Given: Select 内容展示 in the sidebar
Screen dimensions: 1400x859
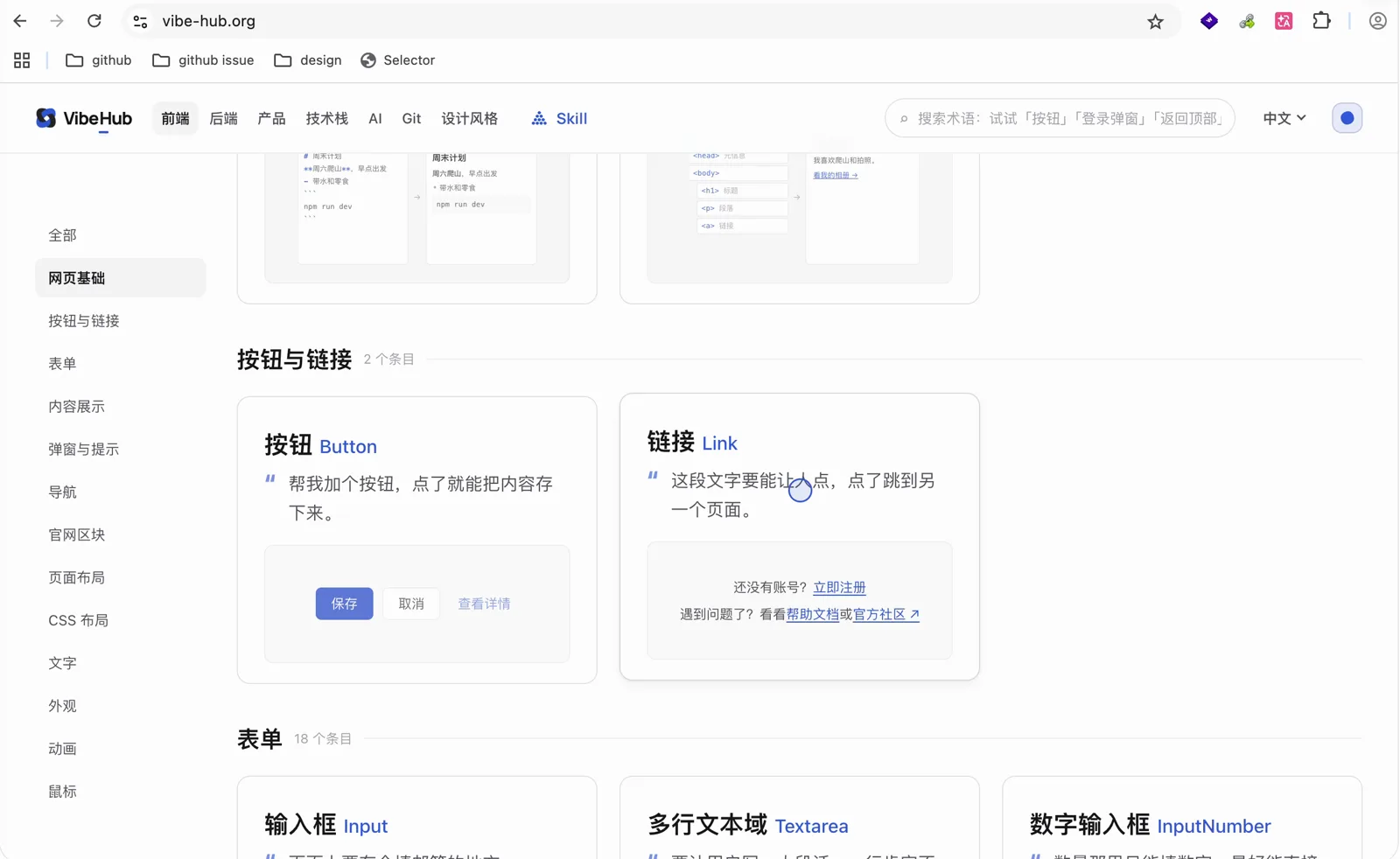Looking at the screenshot, I should coord(121,407).
